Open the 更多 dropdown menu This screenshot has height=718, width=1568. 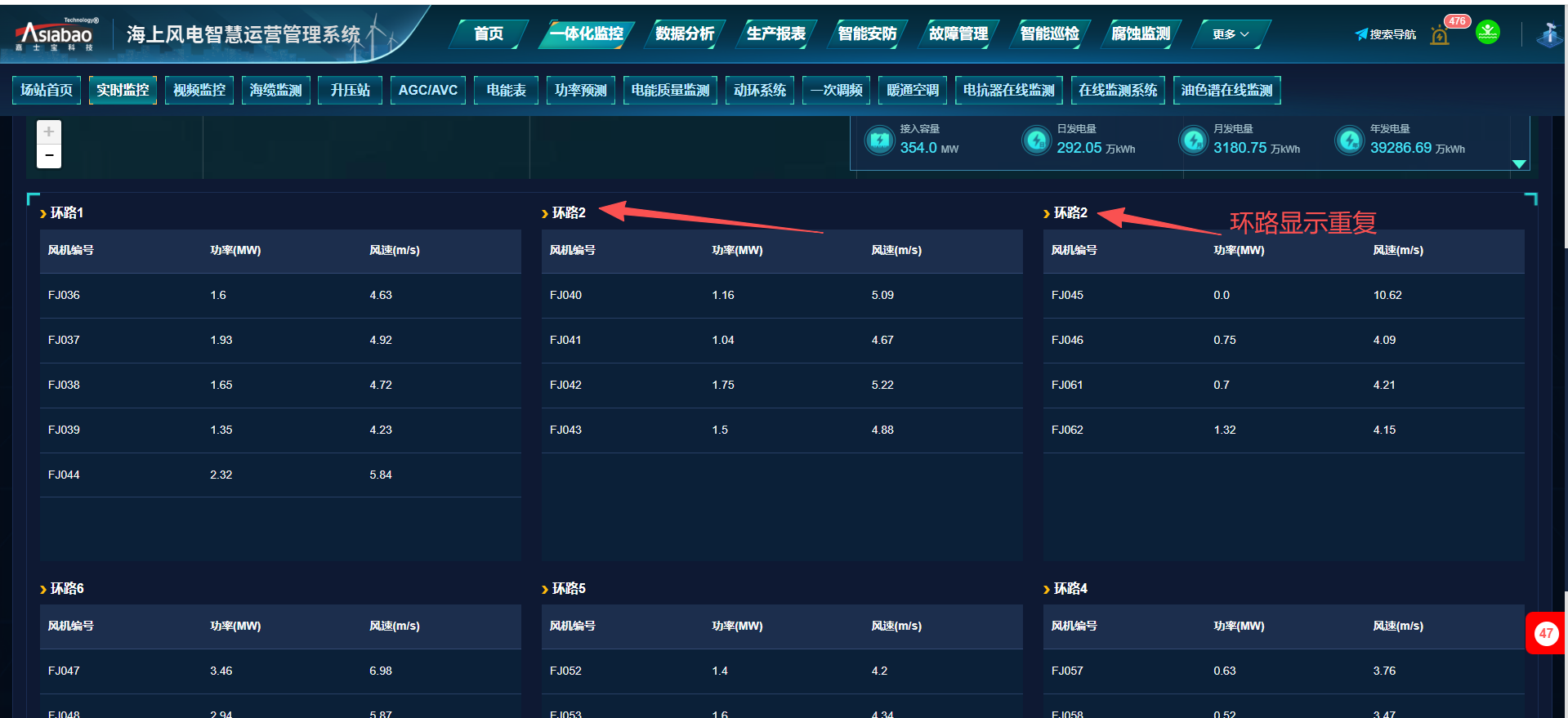click(1230, 34)
